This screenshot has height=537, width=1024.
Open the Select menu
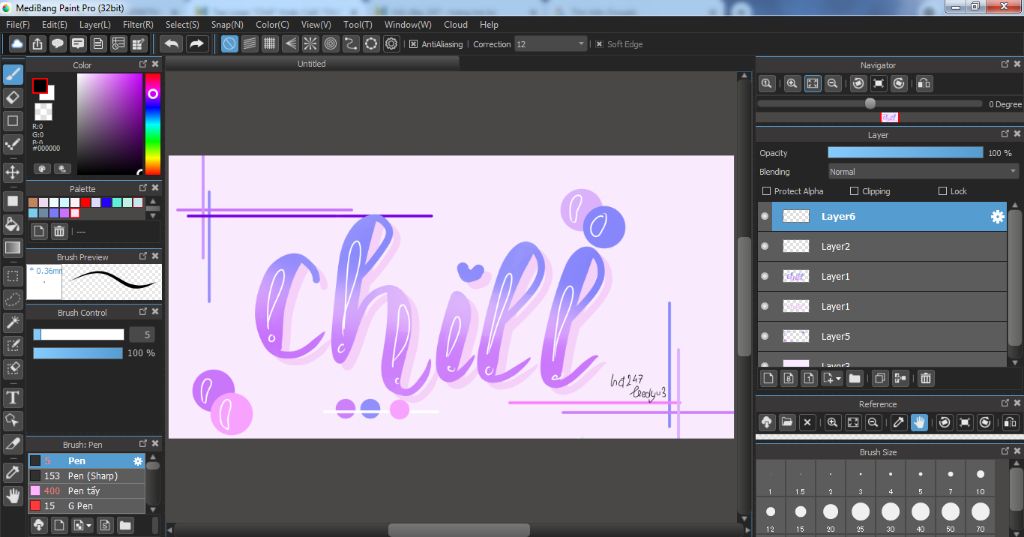tap(182, 24)
